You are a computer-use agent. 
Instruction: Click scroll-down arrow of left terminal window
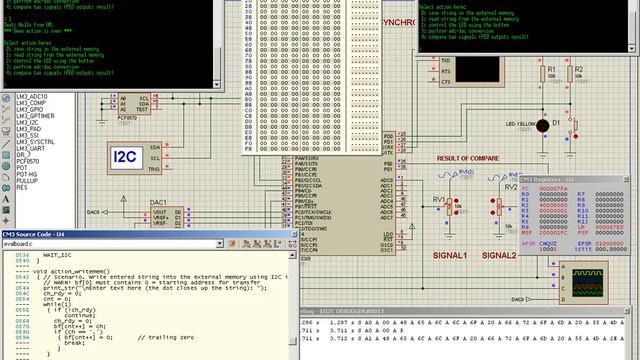[217, 84]
